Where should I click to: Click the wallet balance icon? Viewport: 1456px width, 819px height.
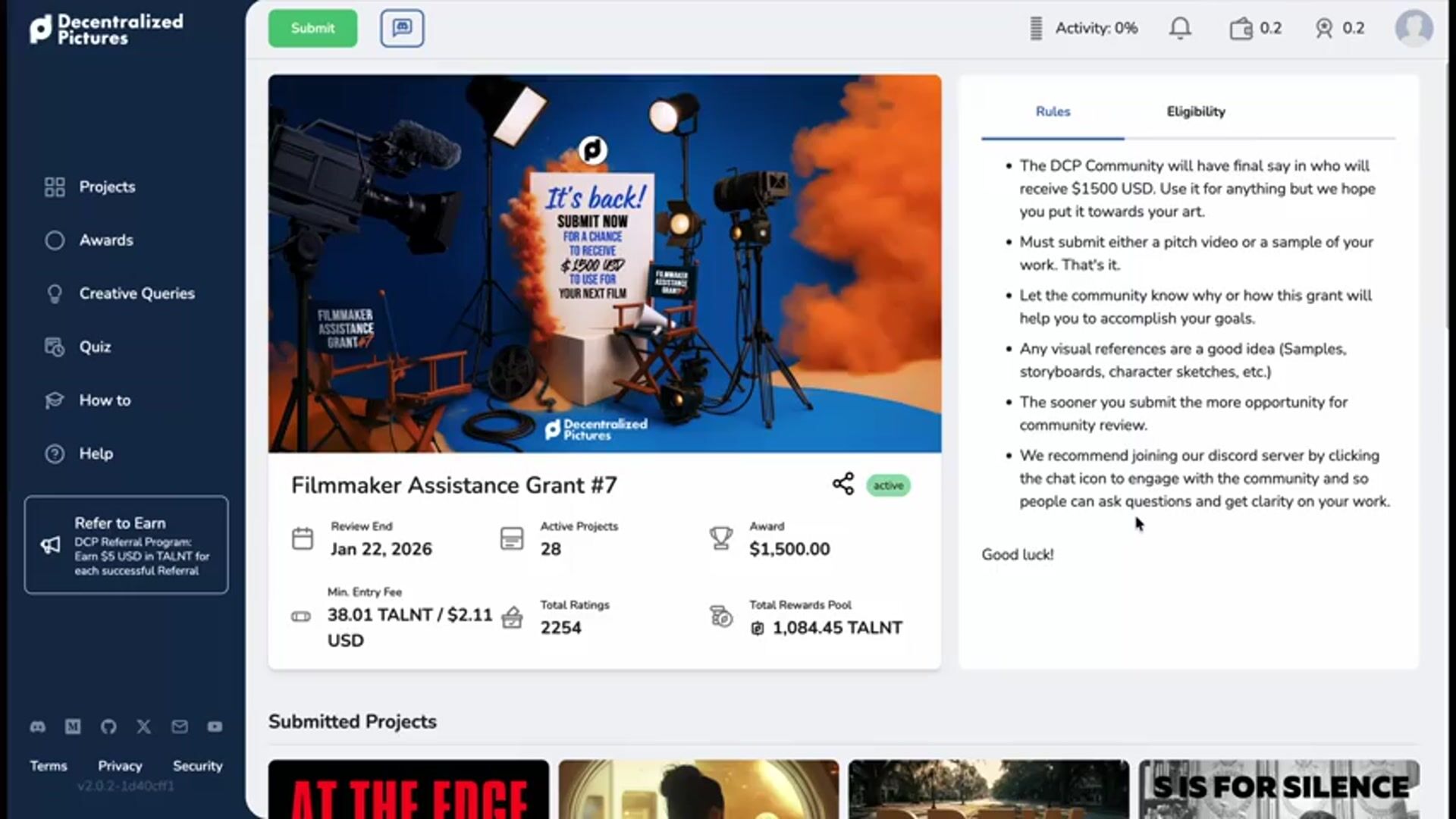[1241, 29]
